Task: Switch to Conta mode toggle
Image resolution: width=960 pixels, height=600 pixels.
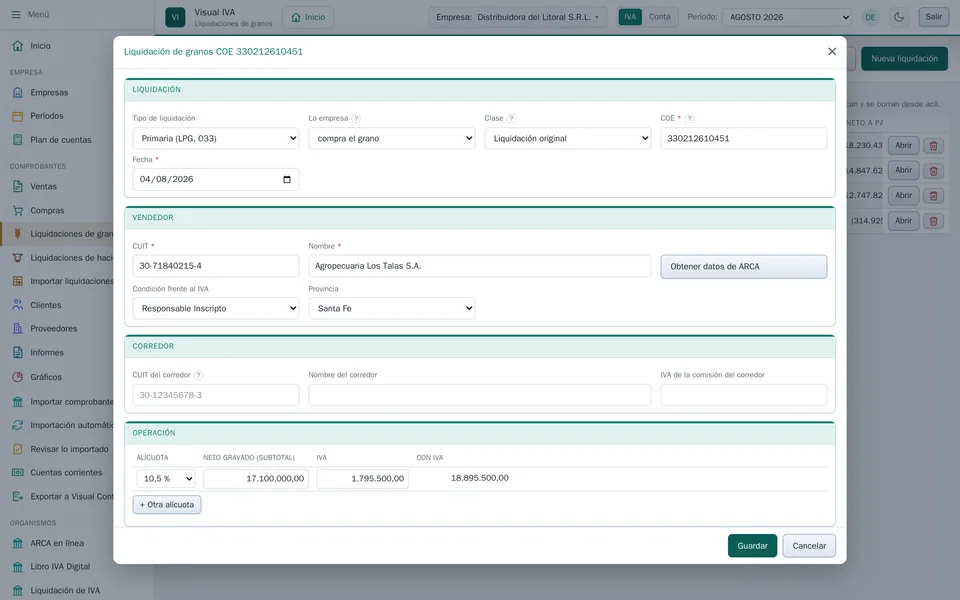Action: tap(659, 17)
